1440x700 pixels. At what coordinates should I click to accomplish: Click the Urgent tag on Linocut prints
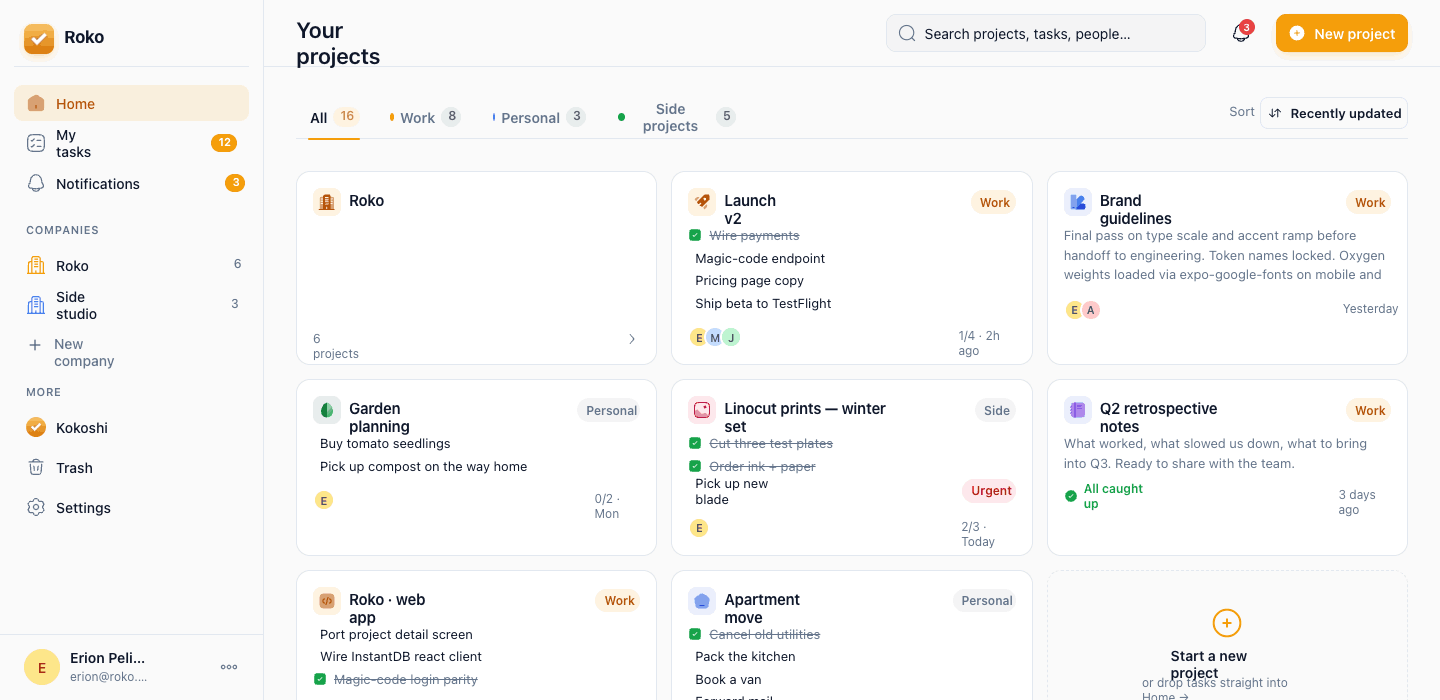pyautogui.click(x=989, y=490)
